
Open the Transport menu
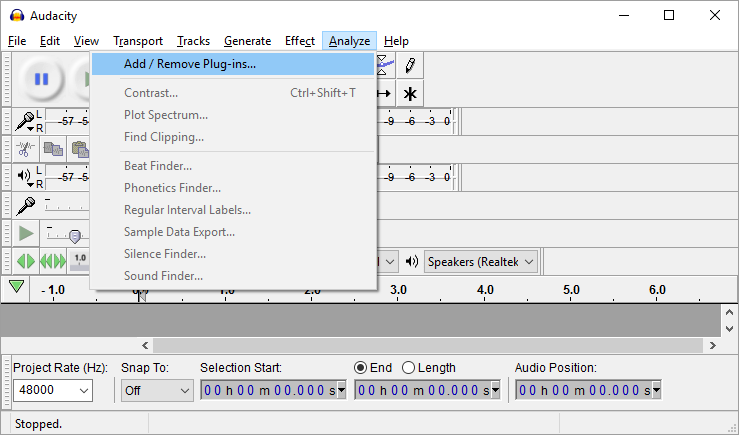138,41
